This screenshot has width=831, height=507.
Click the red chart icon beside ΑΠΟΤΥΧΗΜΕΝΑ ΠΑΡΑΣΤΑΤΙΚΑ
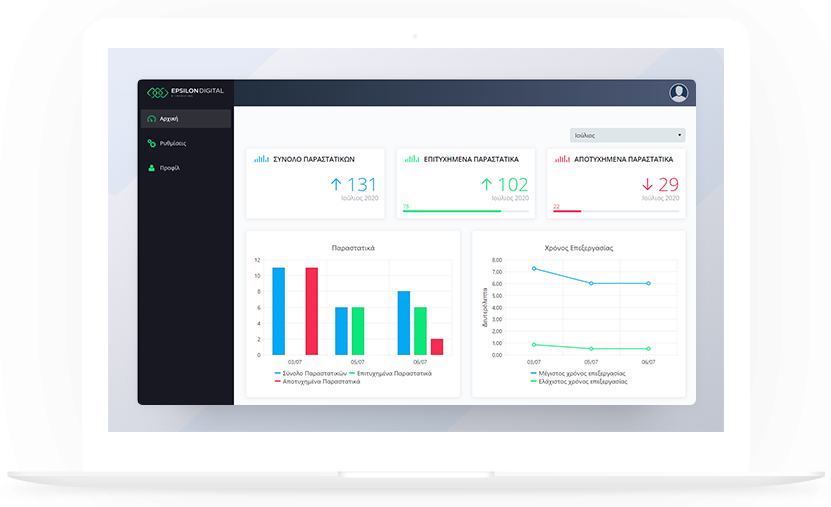tap(561, 159)
